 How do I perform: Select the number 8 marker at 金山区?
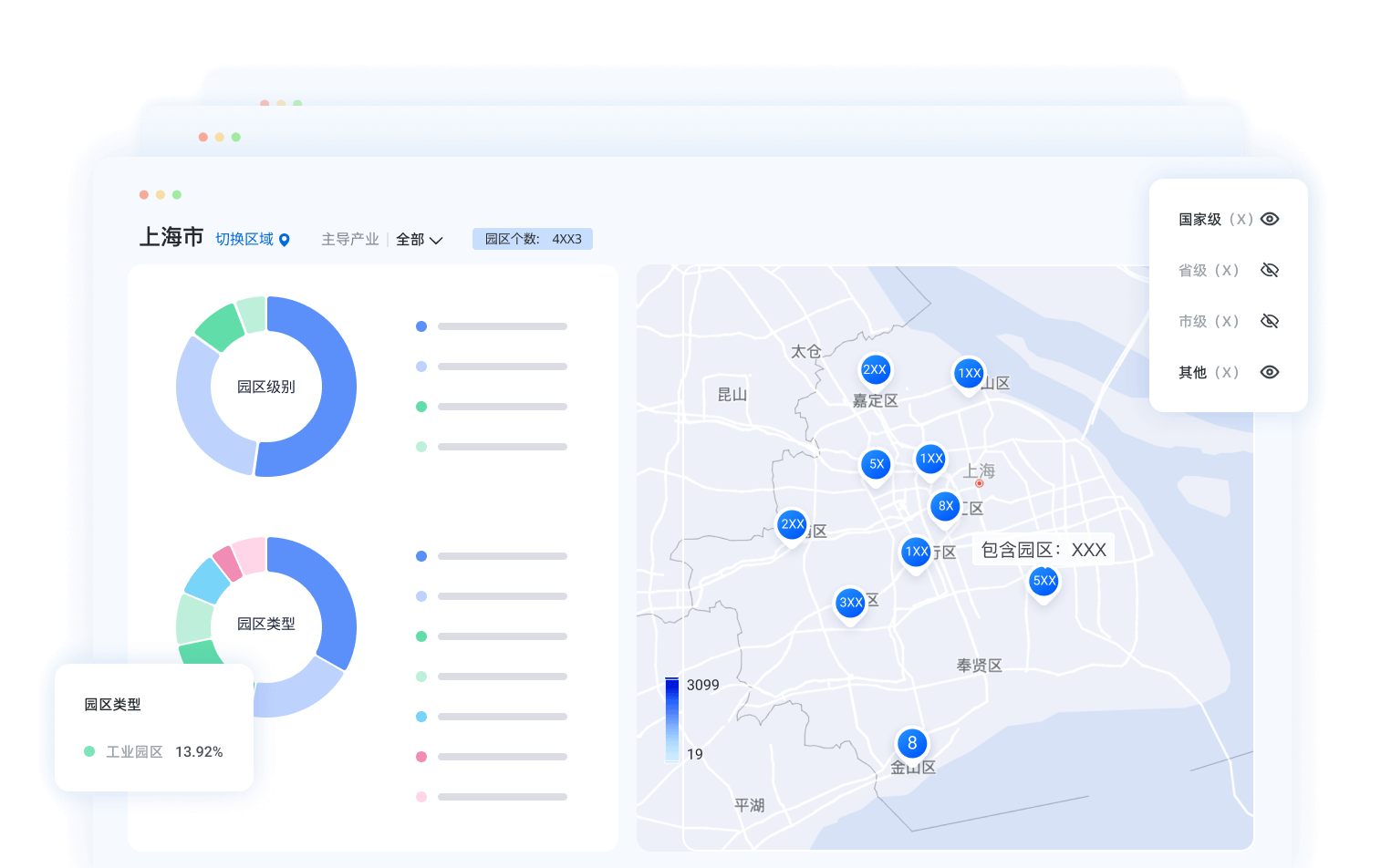pyautogui.click(x=912, y=743)
